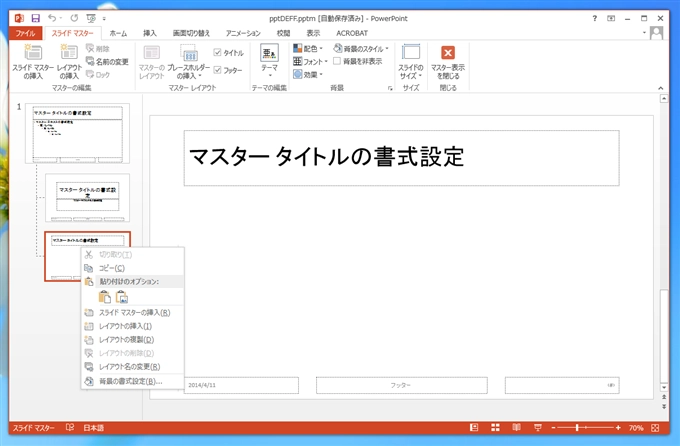Viewport: 680px width, 446px height.
Task: Click the zoom out minus button
Action: (x=553, y=428)
